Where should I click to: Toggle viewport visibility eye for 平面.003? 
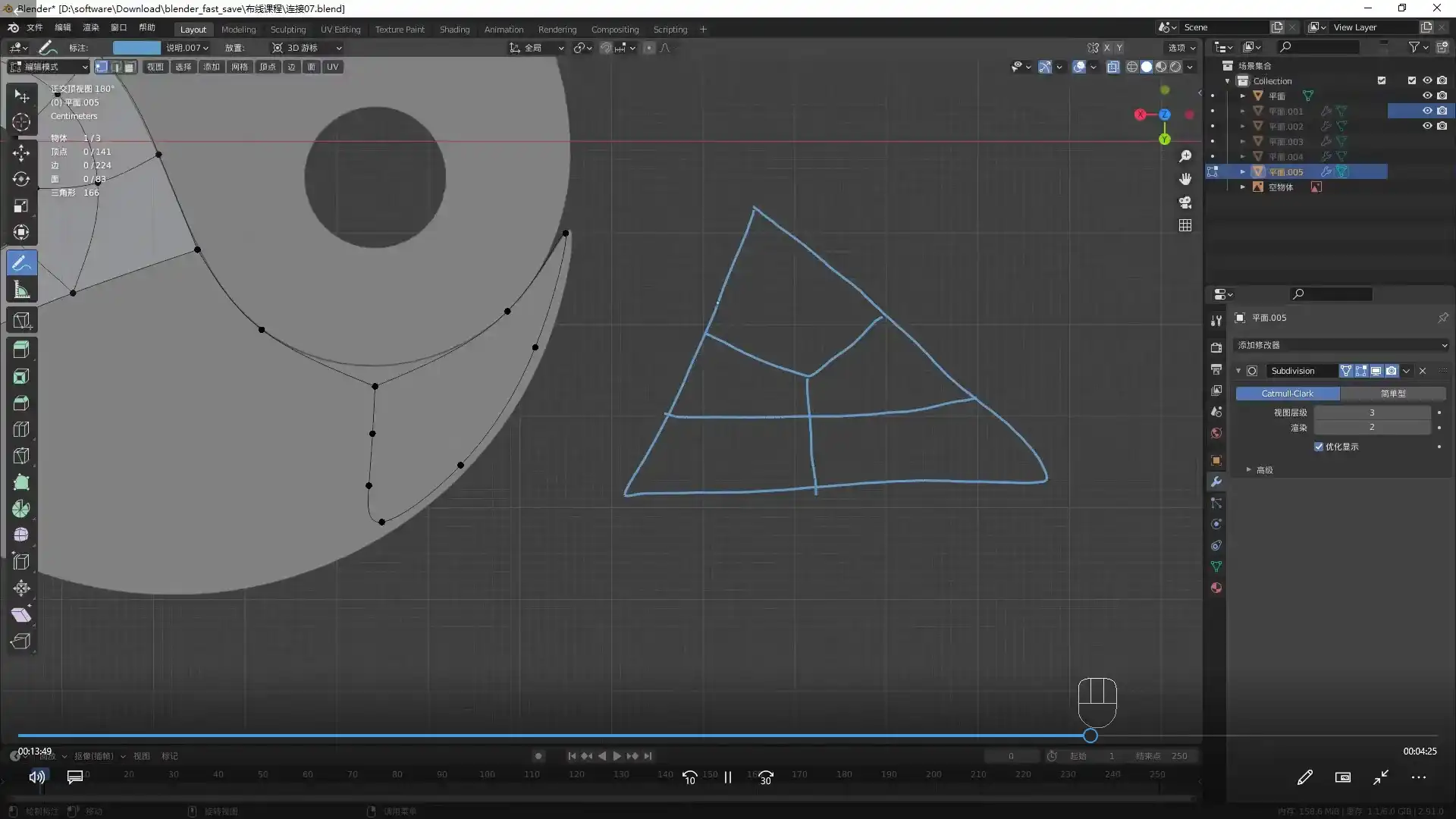click(1429, 141)
